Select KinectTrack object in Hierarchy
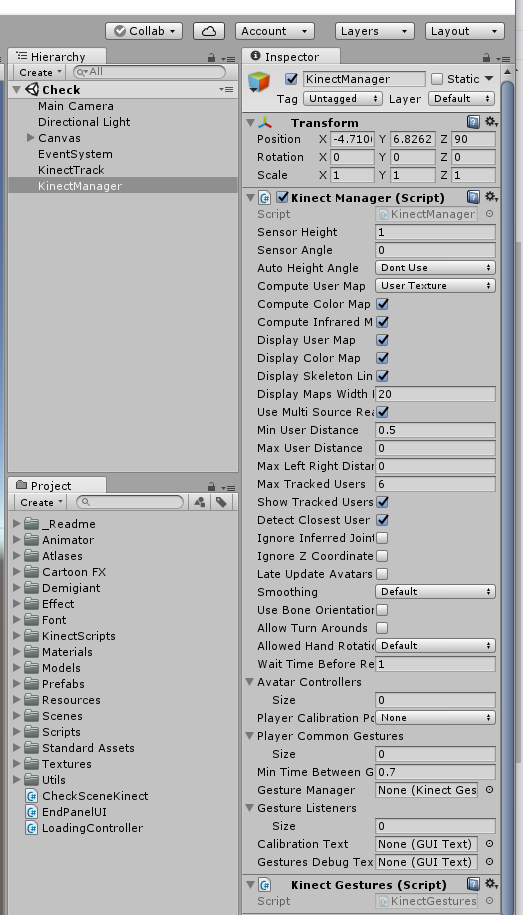Screen dimensions: 523x915 coord(71,170)
